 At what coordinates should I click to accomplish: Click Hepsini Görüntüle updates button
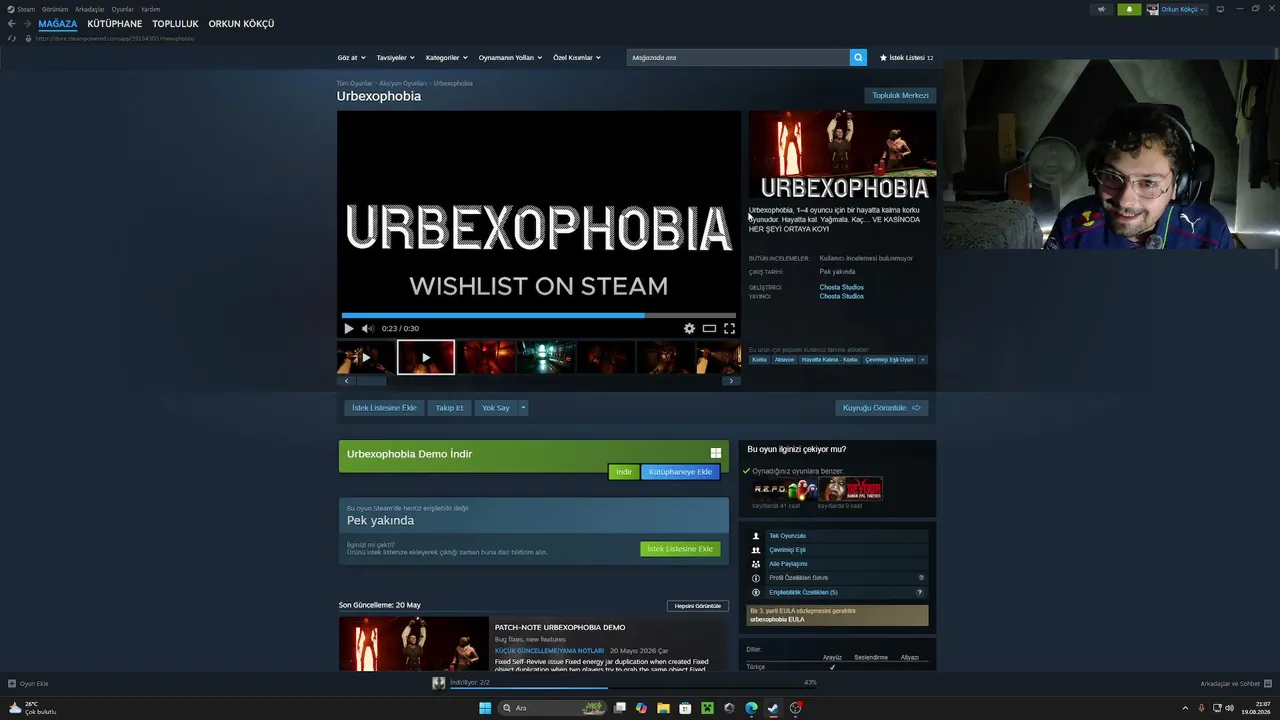click(698, 606)
